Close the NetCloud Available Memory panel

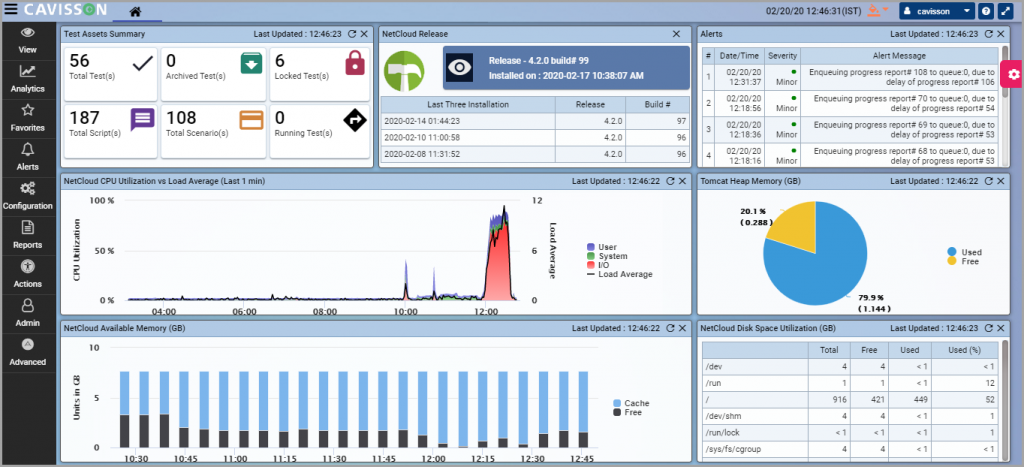(x=682, y=328)
